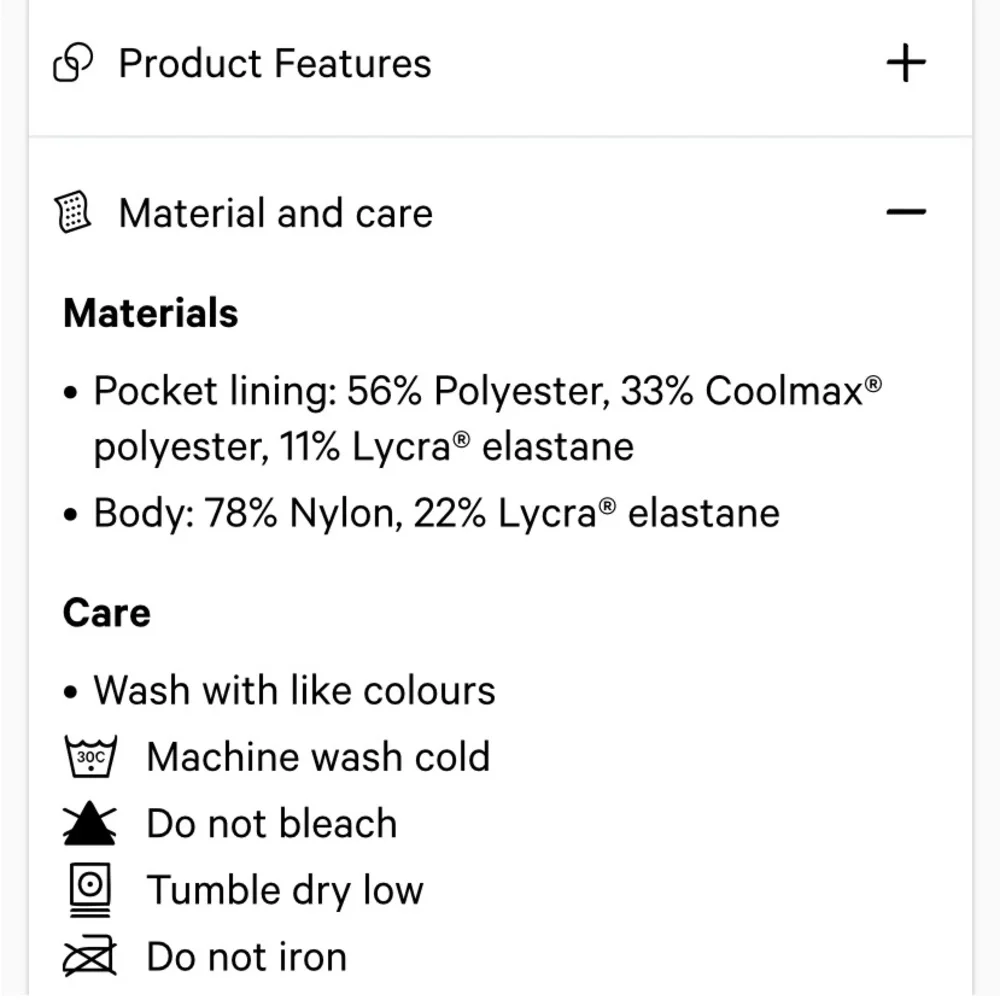This screenshot has height=1000, width=1000.
Task: Collapse Material and care using minus icon
Action: click(x=906, y=212)
